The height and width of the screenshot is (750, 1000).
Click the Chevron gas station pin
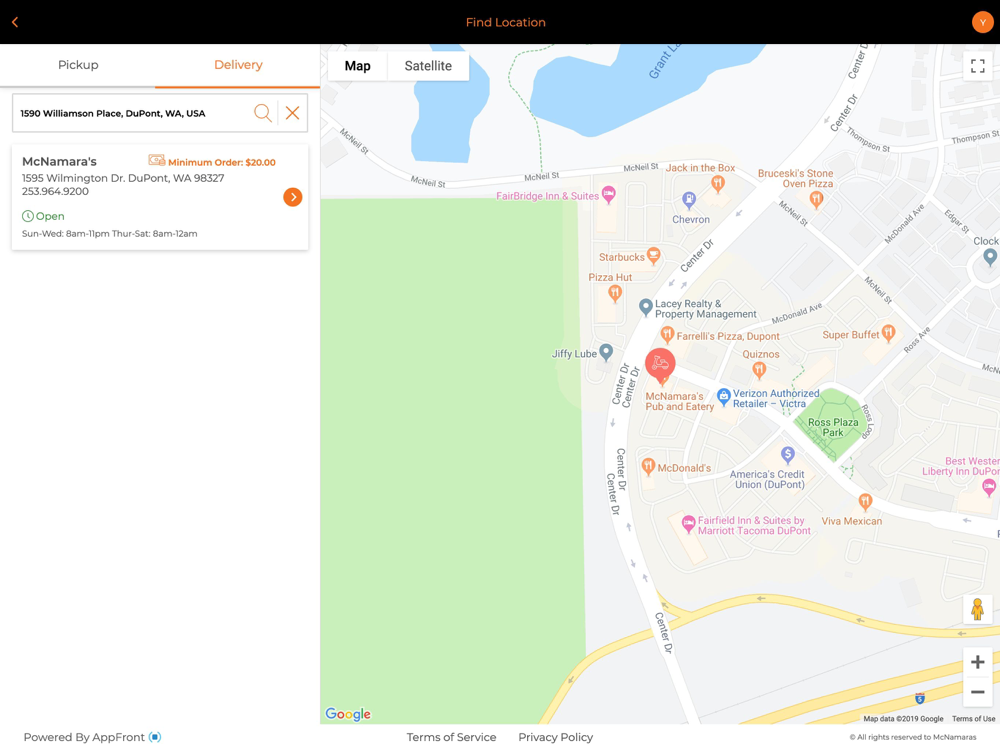(689, 200)
